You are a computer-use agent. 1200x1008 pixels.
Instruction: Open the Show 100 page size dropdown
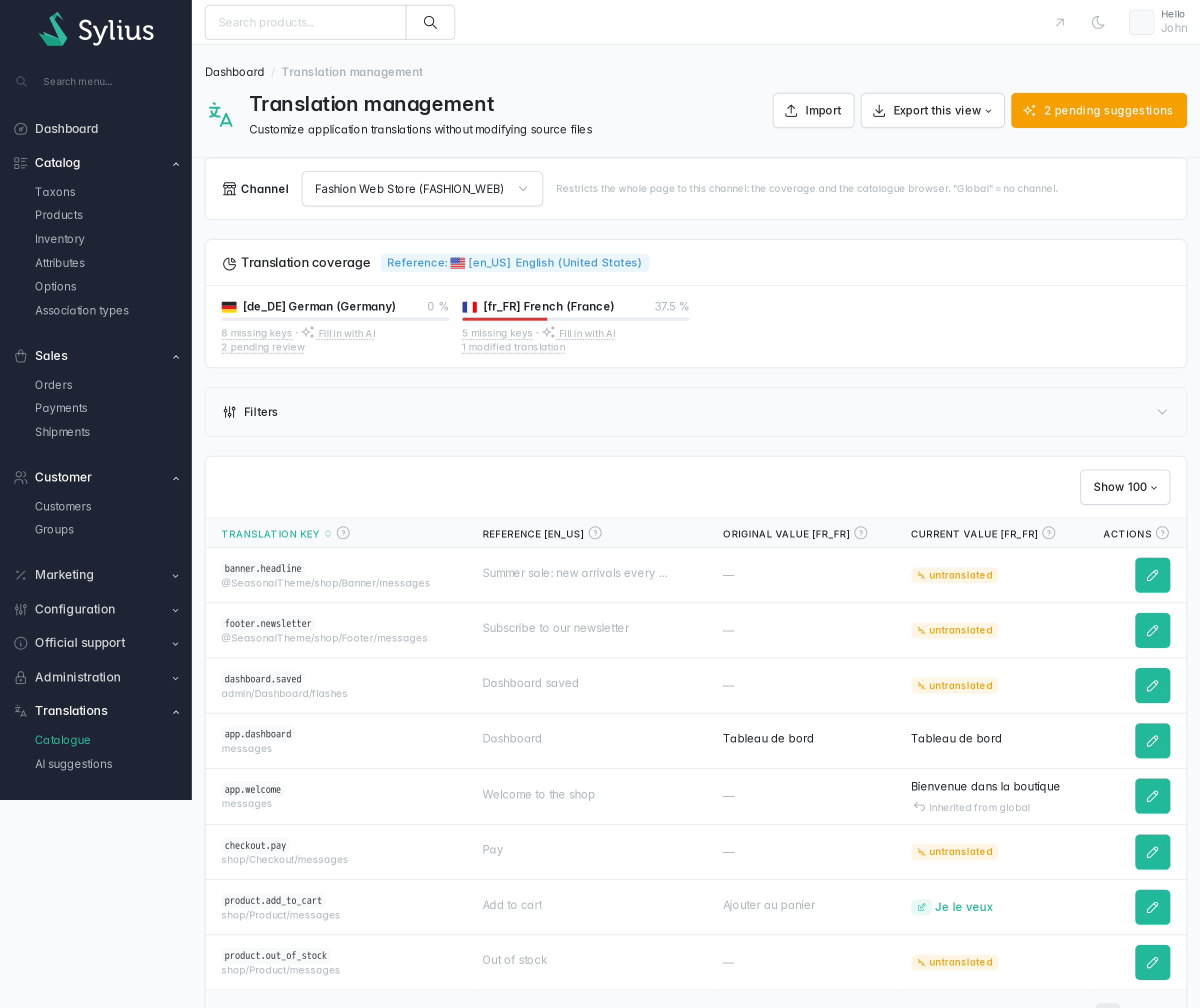pyautogui.click(x=1124, y=487)
